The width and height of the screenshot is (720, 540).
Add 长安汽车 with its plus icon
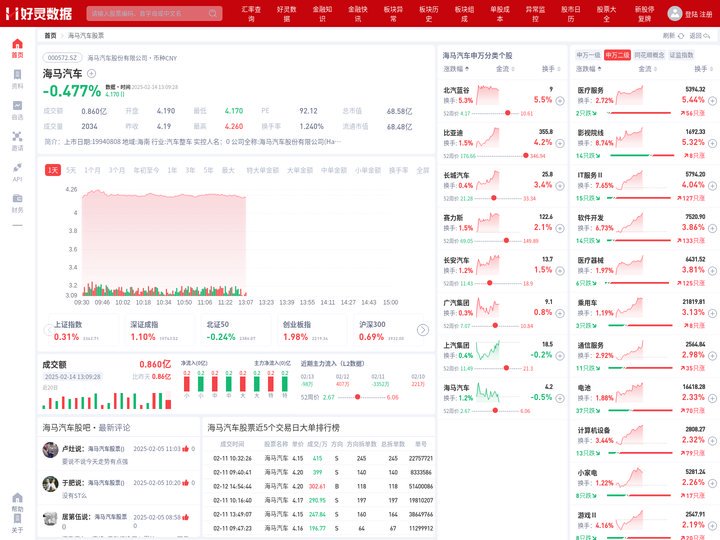click(560, 270)
